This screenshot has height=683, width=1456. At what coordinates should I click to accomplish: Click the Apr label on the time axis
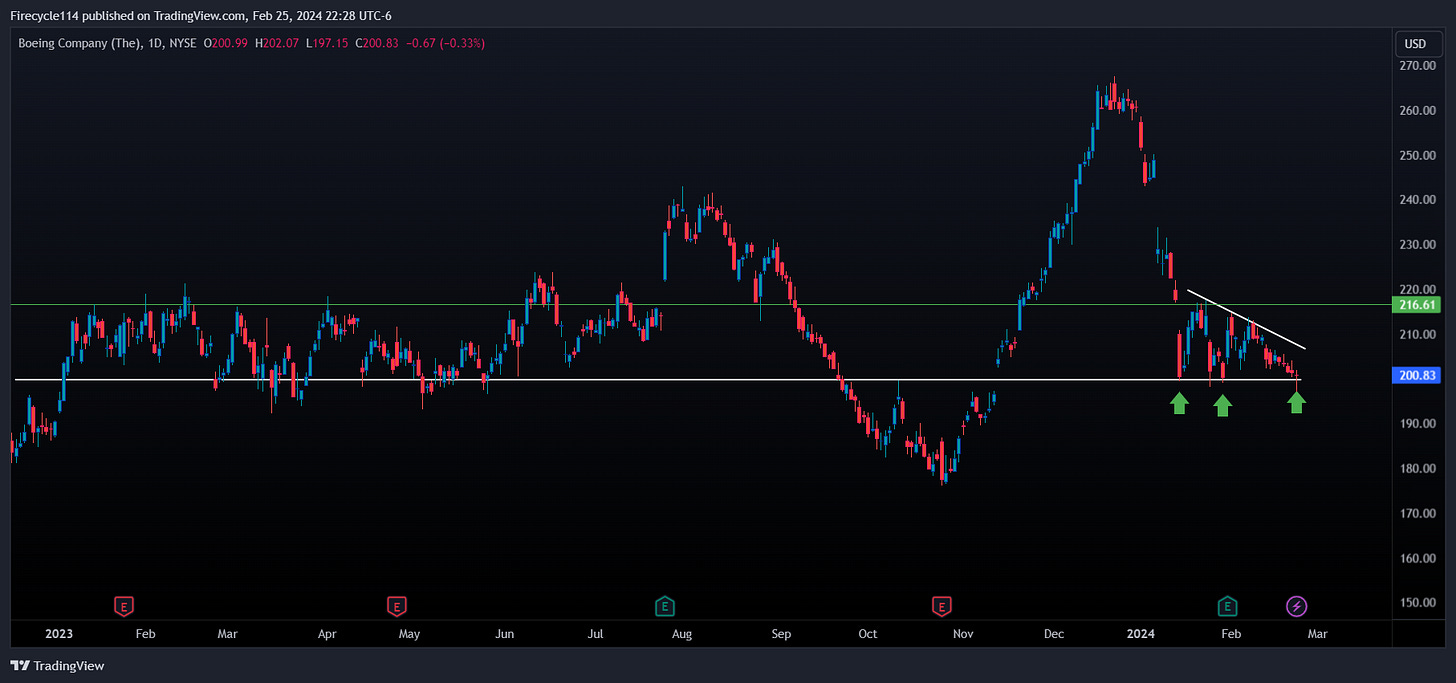pyautogui.click(x=327, y=634)
